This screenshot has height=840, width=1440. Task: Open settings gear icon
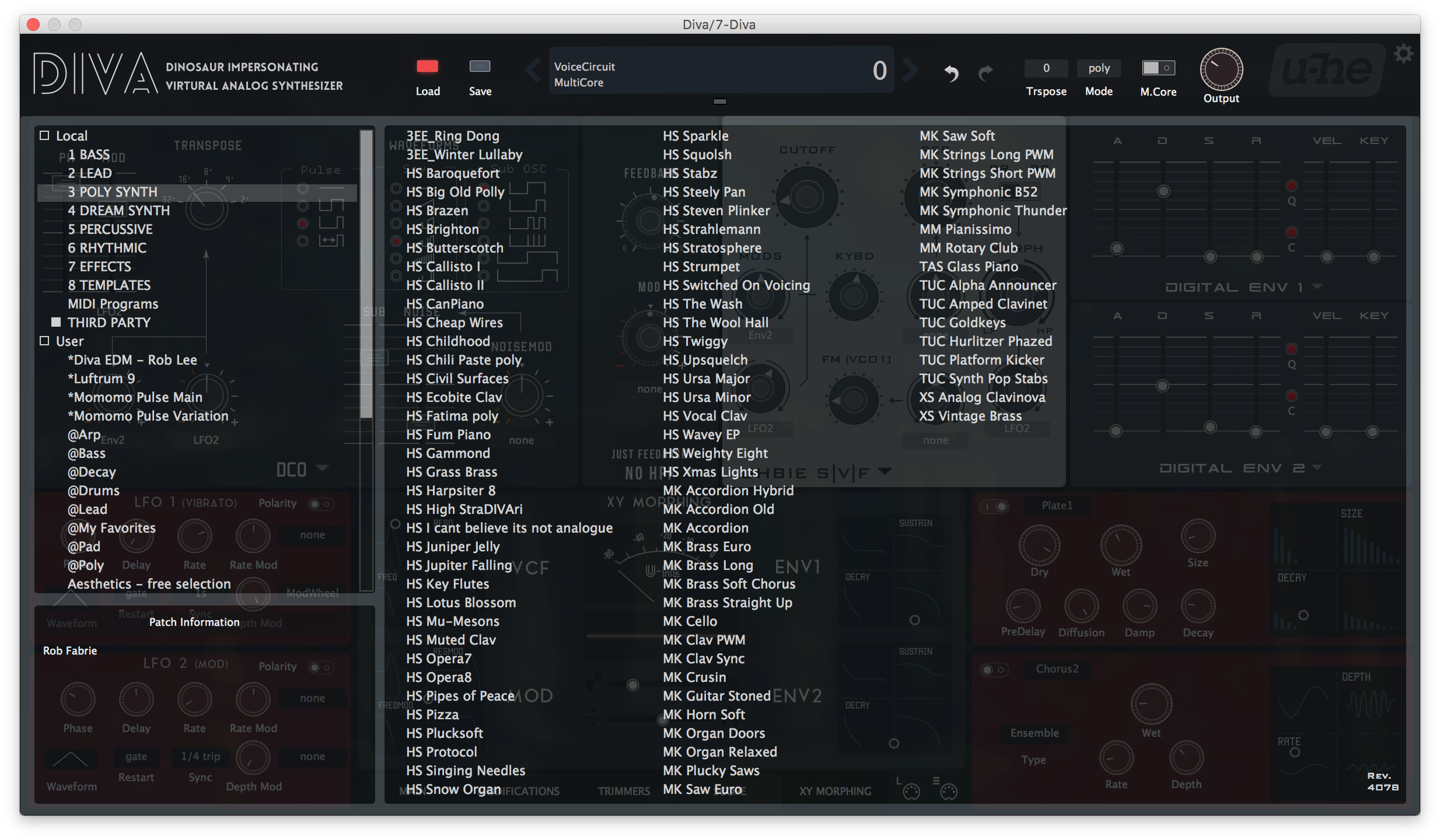click(1403, 54)
